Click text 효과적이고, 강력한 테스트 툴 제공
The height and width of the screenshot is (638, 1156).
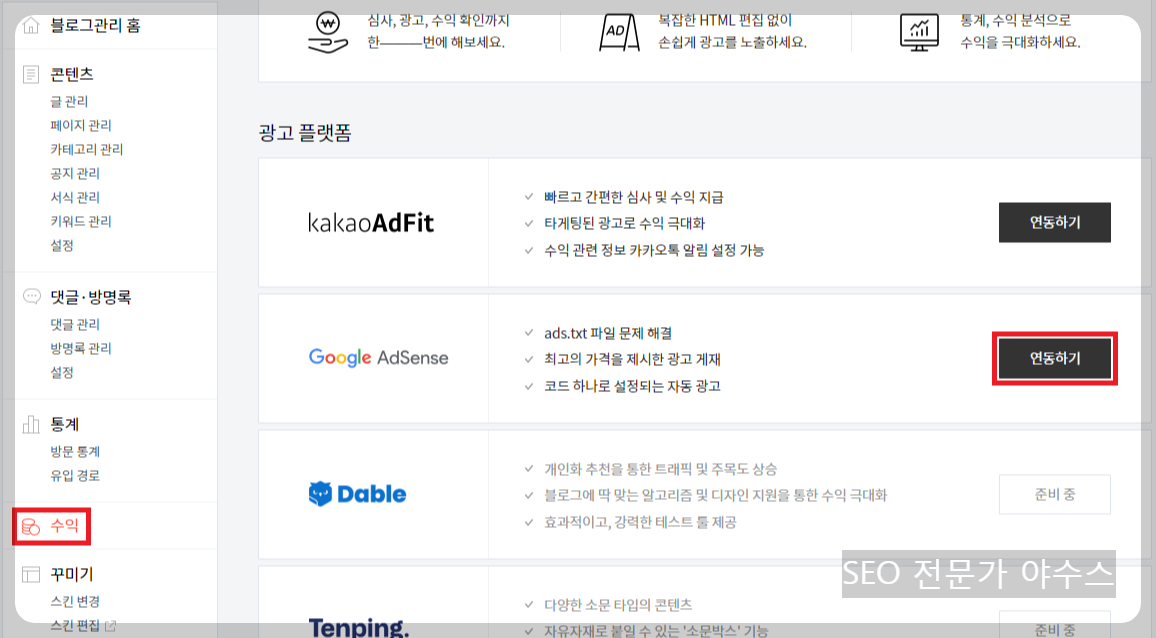click(640, 522)
